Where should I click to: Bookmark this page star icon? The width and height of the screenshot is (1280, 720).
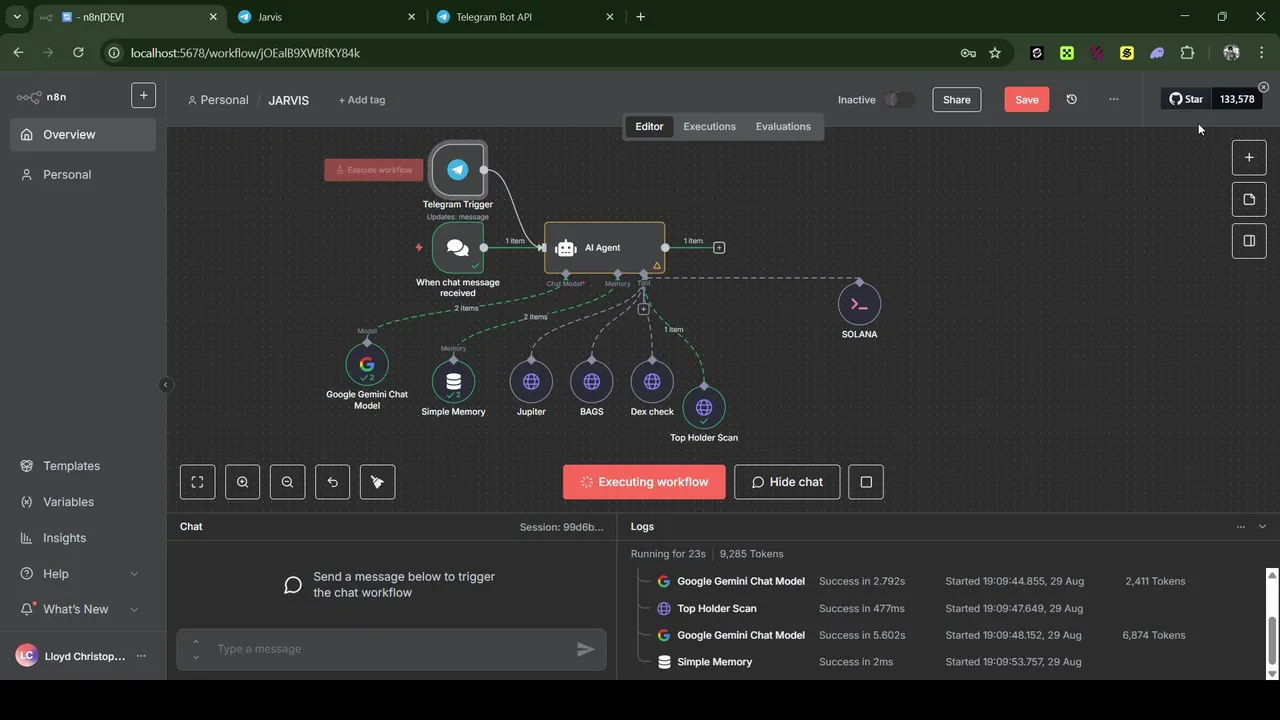pos(995,53)
